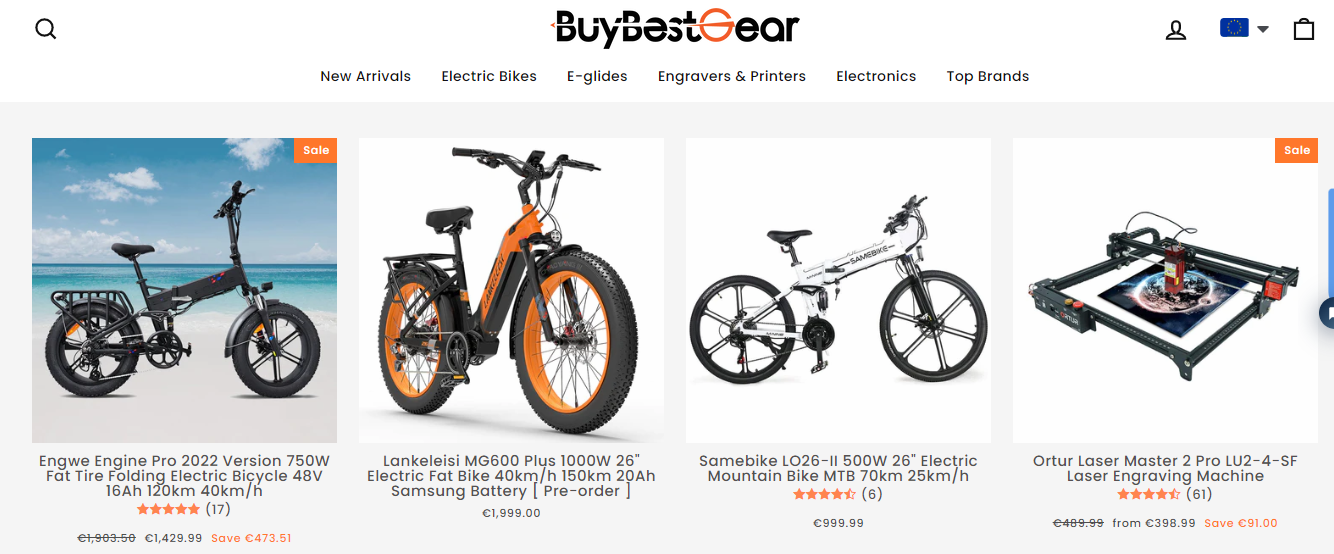This screenshot has width=1334, height=554.
Task: Open the shopping cart icon
Action: point(1303,29)
